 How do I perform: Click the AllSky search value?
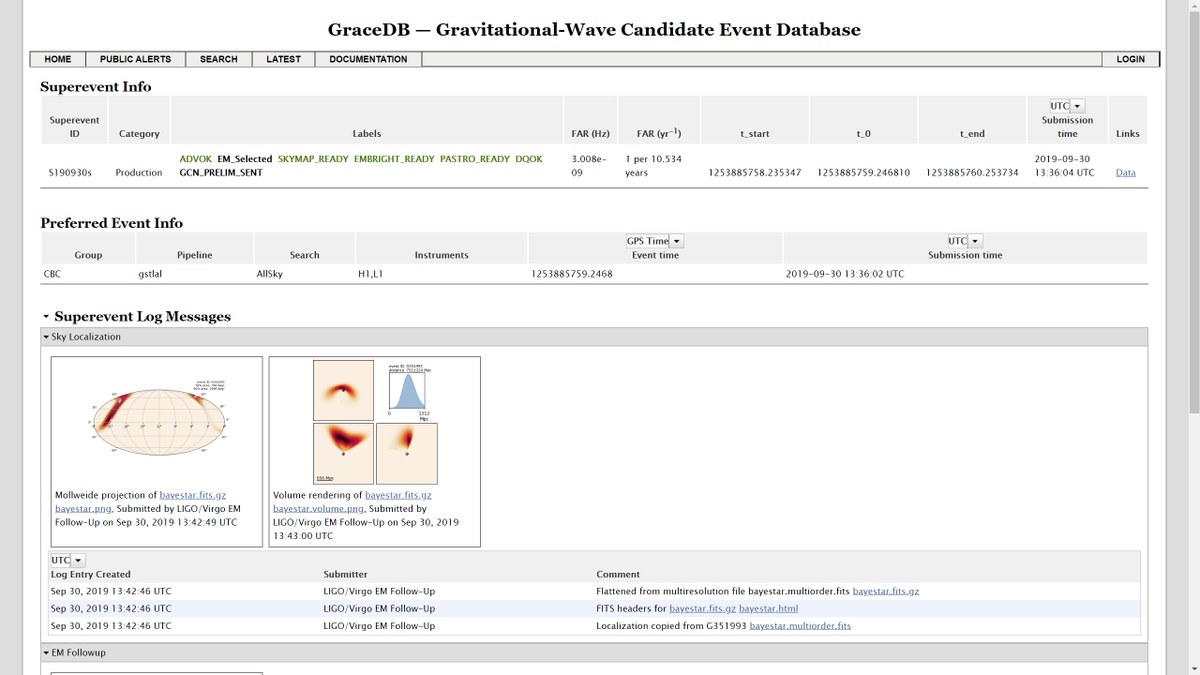tap(270, 273)
